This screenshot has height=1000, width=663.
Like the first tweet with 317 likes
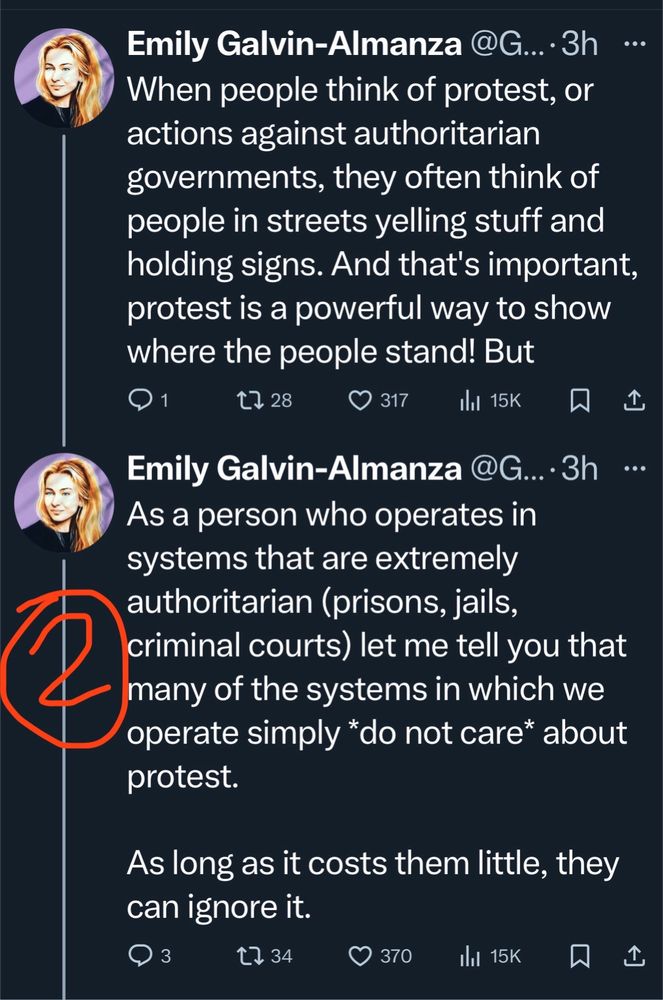coord(360,401)
